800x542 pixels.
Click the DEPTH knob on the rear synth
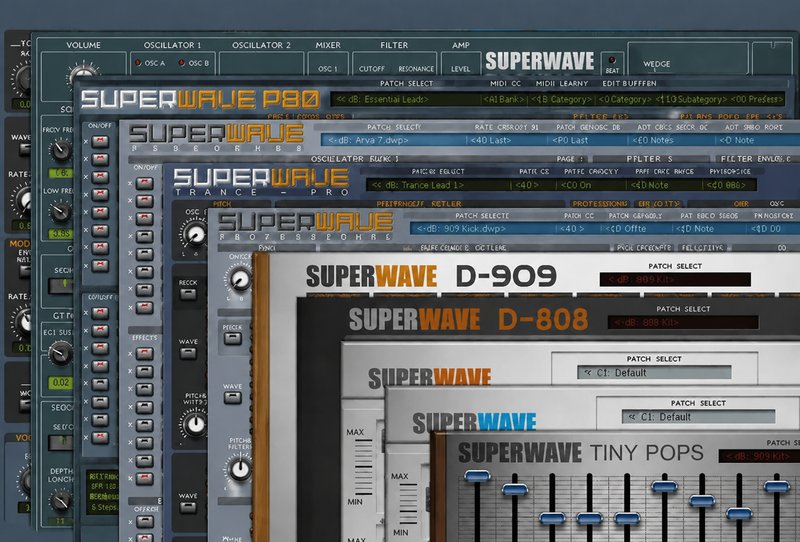(x=60, y=501)
